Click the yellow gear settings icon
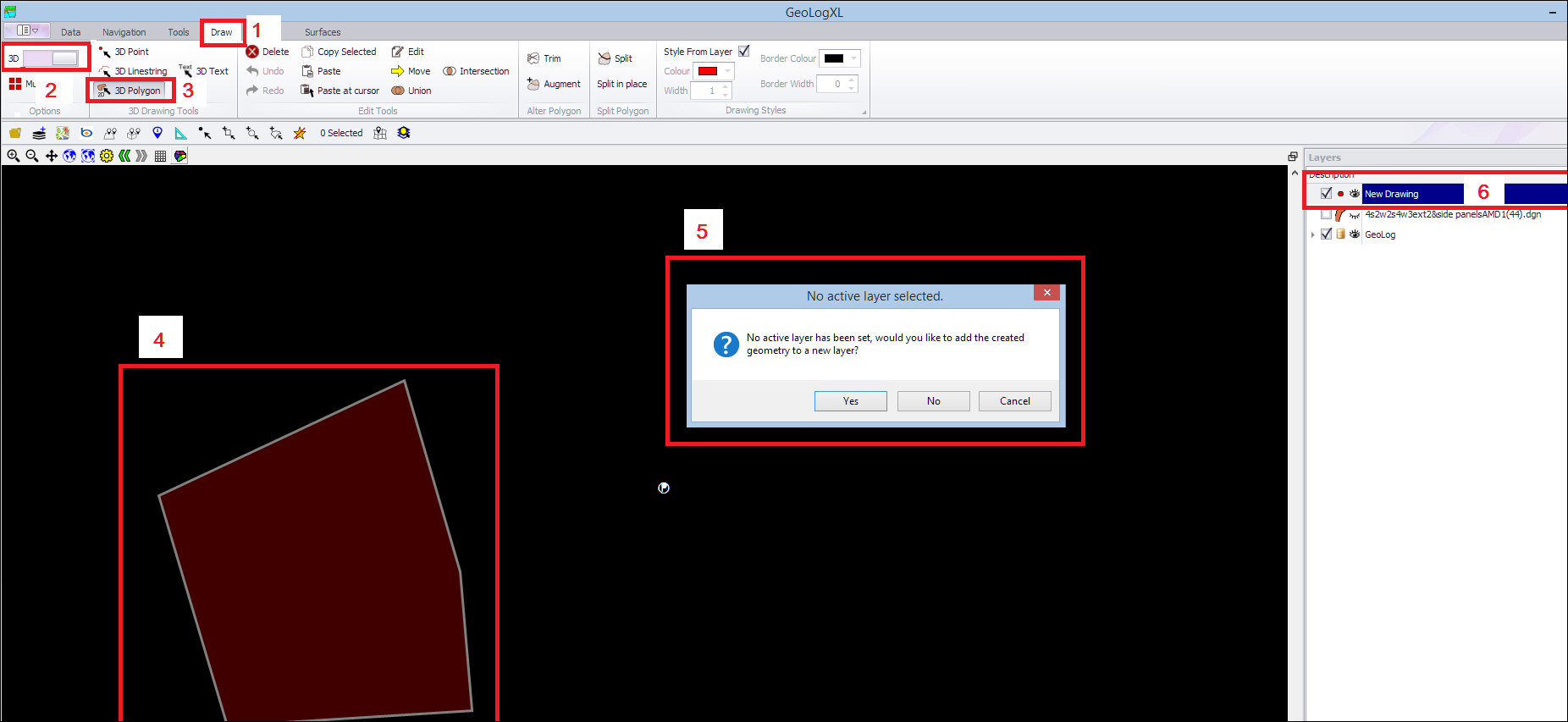1568x722 pixels. [x=107, y=156]
